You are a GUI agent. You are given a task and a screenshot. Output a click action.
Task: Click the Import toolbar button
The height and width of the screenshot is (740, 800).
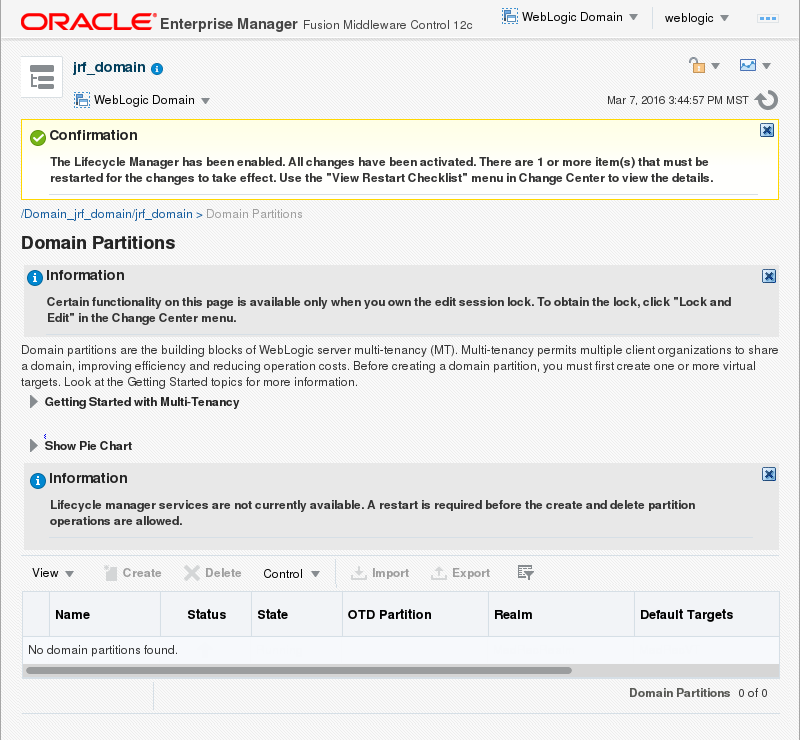(x=380, y=573)
